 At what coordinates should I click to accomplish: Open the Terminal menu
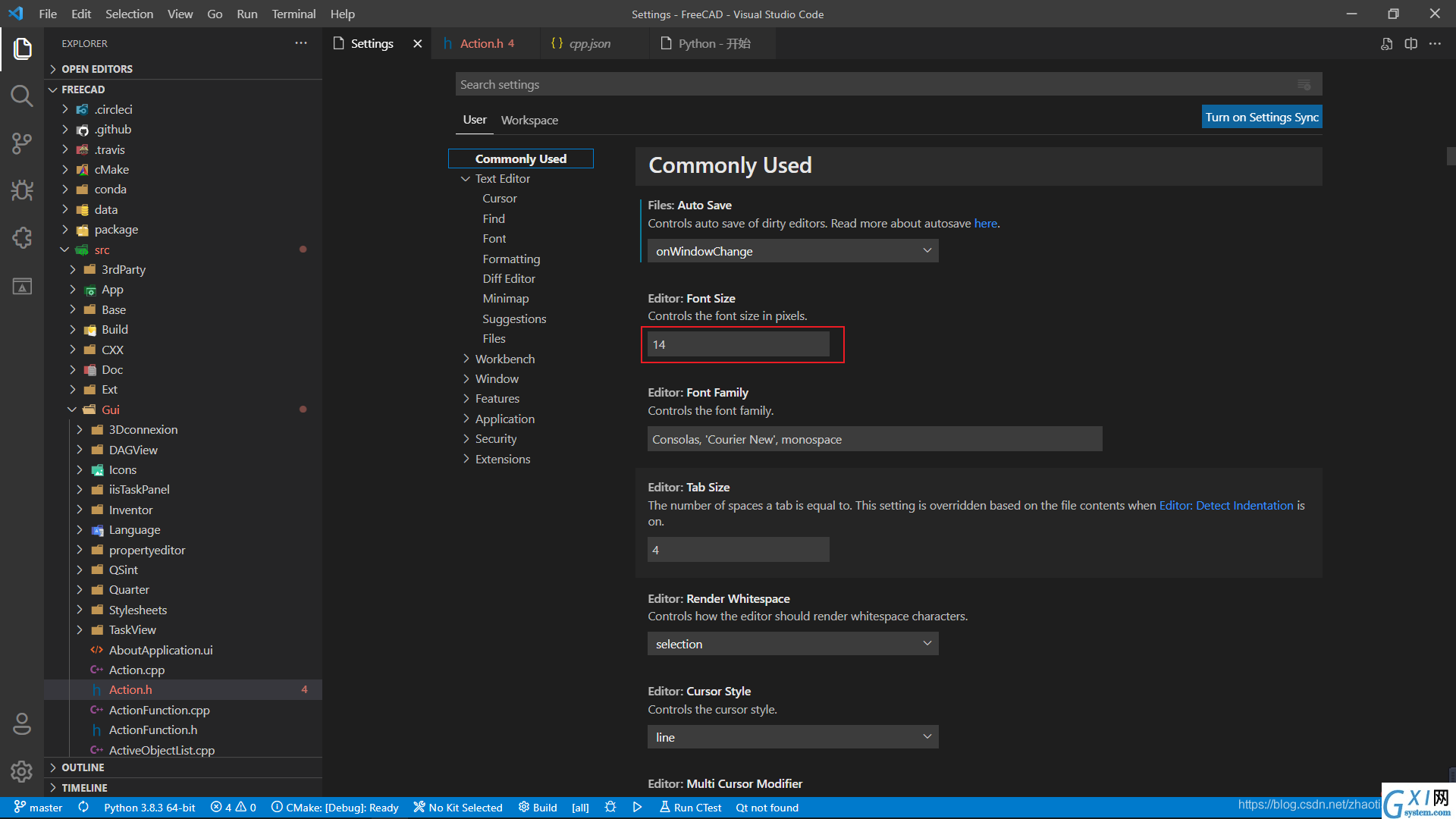pos(293,14)
